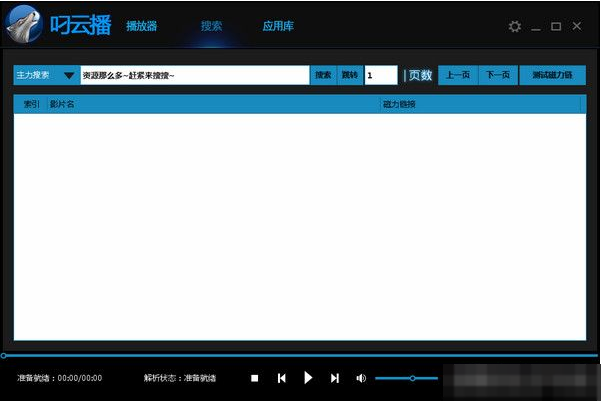The image size is (601, 401).
Task: Maximize the player window
Action: click(556, 26)
